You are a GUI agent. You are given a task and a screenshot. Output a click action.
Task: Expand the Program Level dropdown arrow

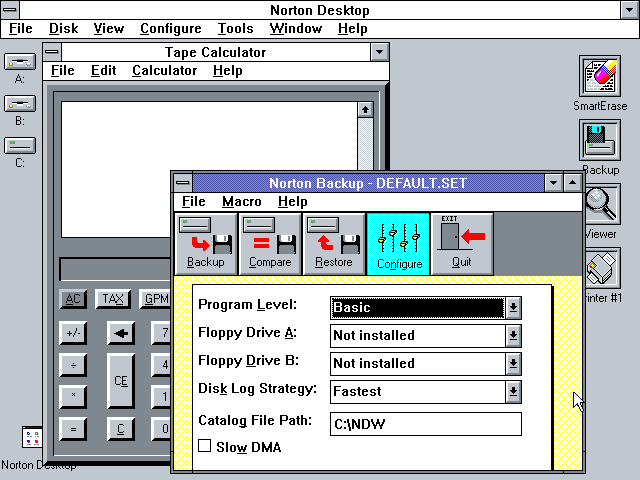[x=513, y=307]
